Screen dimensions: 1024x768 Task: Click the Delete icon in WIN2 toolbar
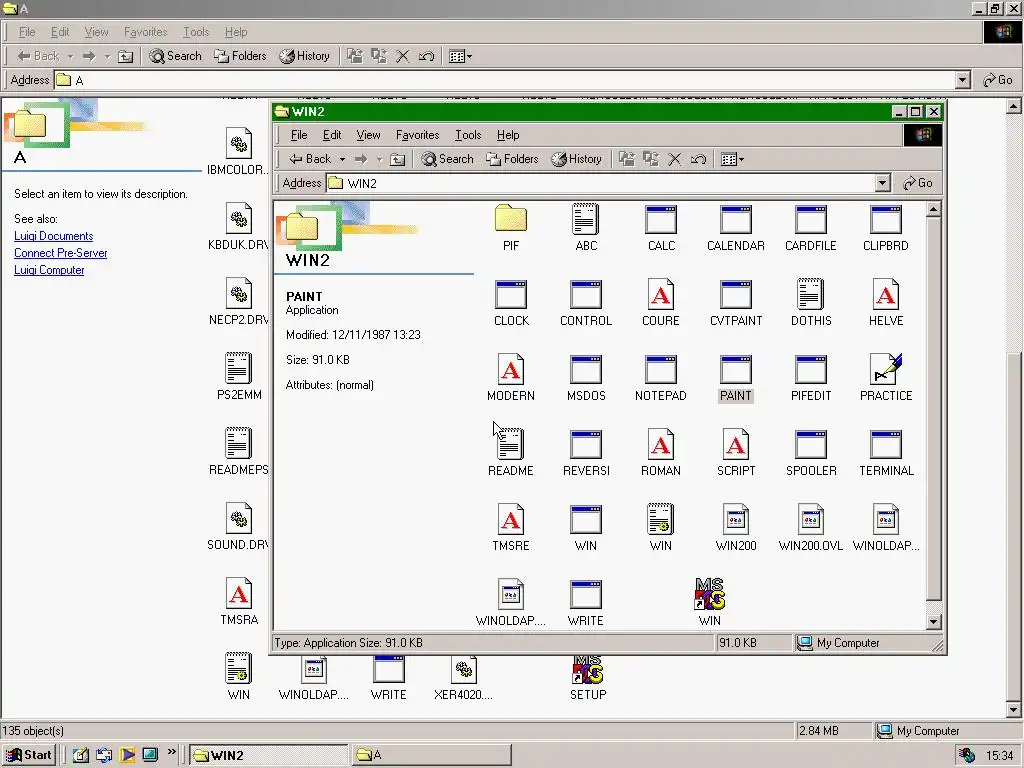tap(675, 159)
